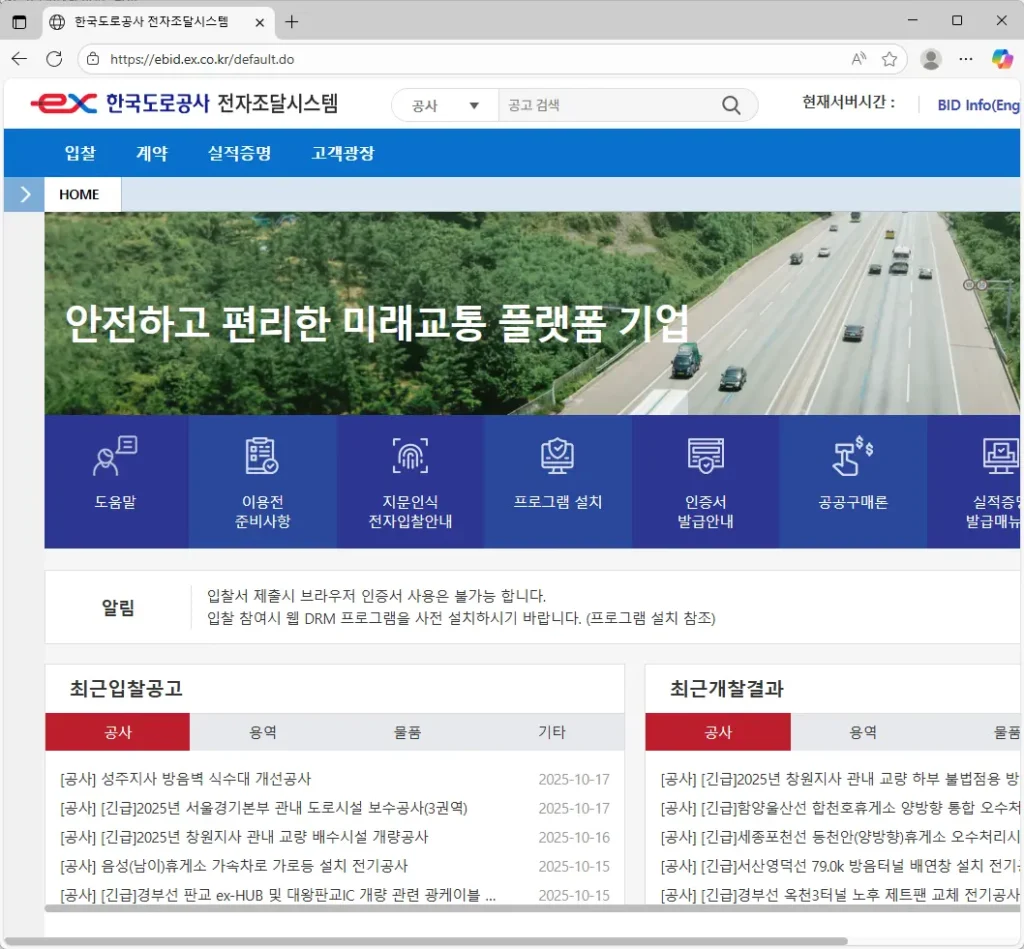
Task: Click the 프로그램 설치 shield icon
Action: (557, 457)
